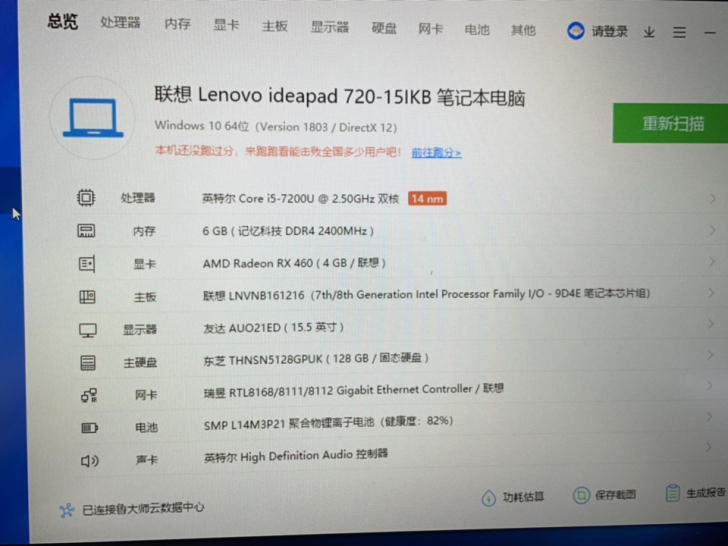
Task: Expand the 内存 row chevron
Action: tap(712, 230)
